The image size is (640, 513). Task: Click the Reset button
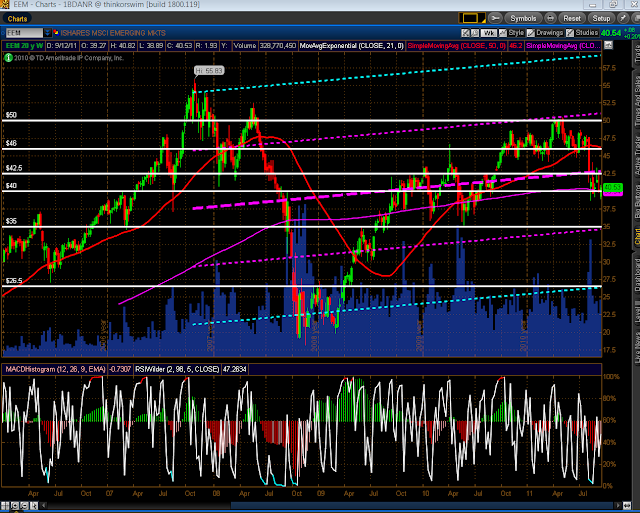click(572, 18)
